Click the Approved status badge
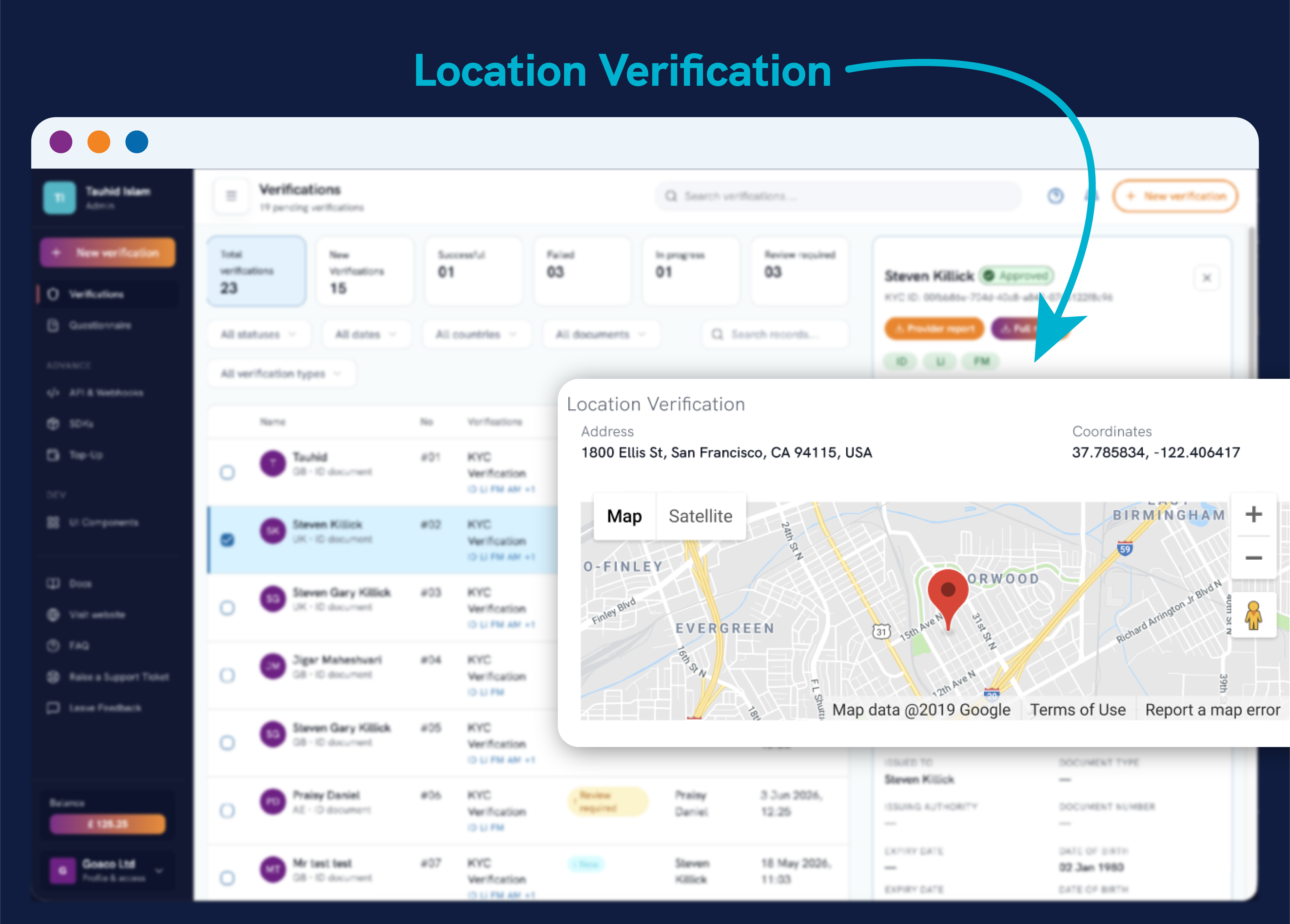 point(1017,276)
